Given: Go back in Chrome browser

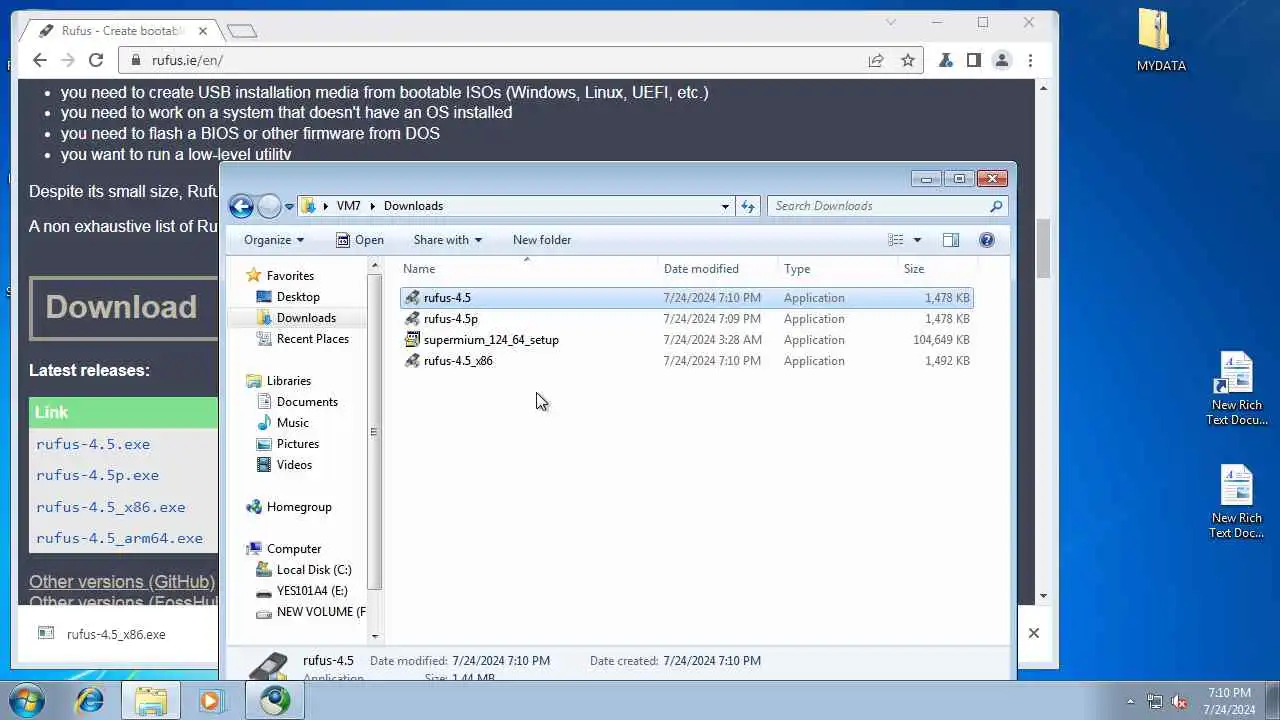Looking at the screenshot, I should (40, 60).
